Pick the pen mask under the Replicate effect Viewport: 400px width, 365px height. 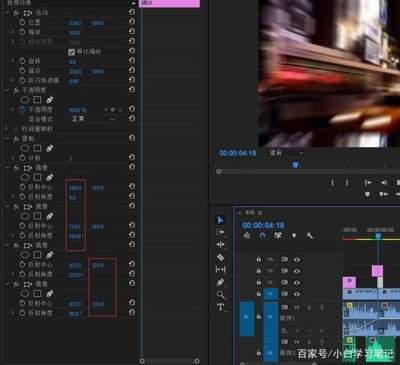(x=50, y=148)
